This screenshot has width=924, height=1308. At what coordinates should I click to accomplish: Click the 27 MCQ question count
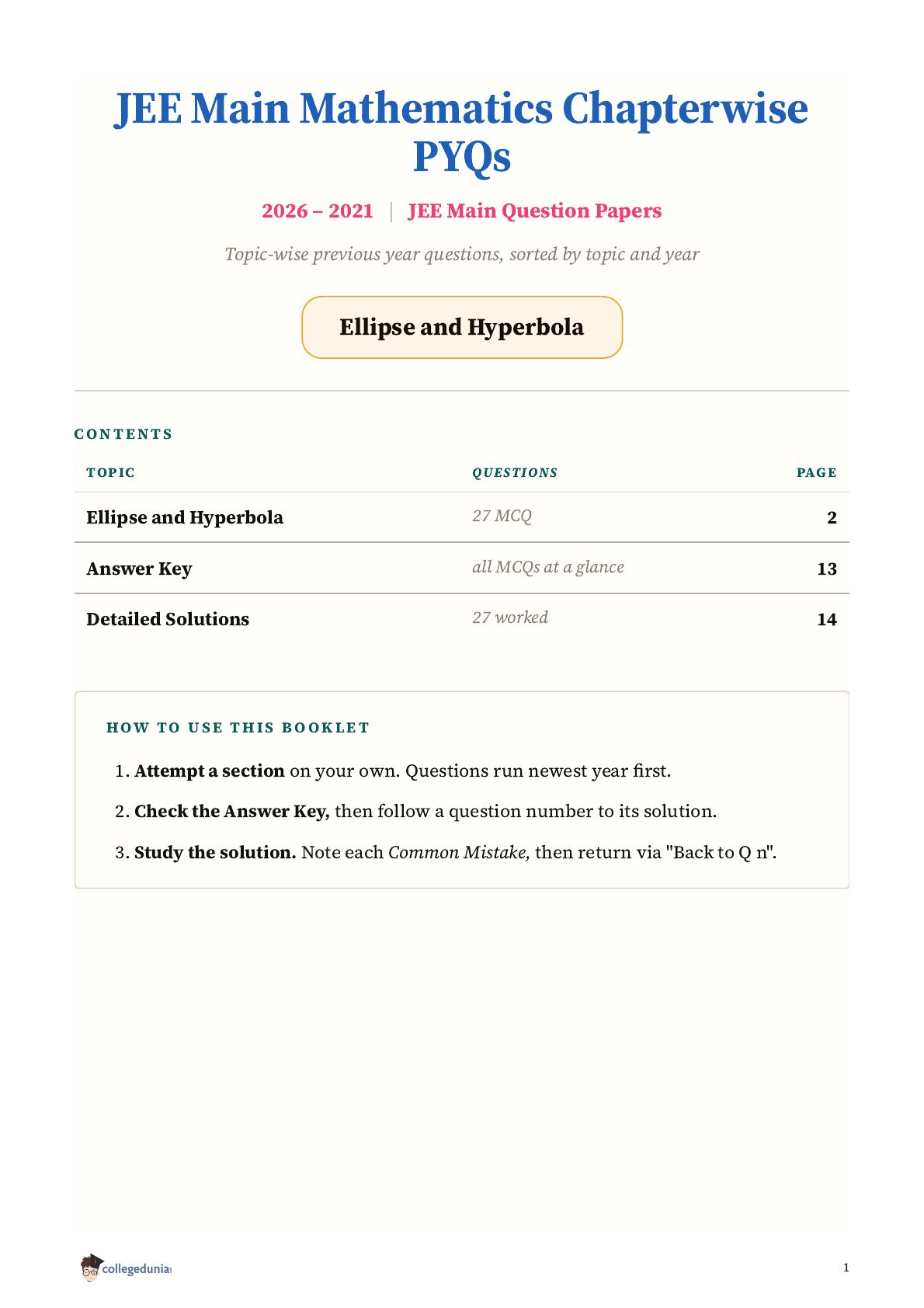click(x=502, y=516)
